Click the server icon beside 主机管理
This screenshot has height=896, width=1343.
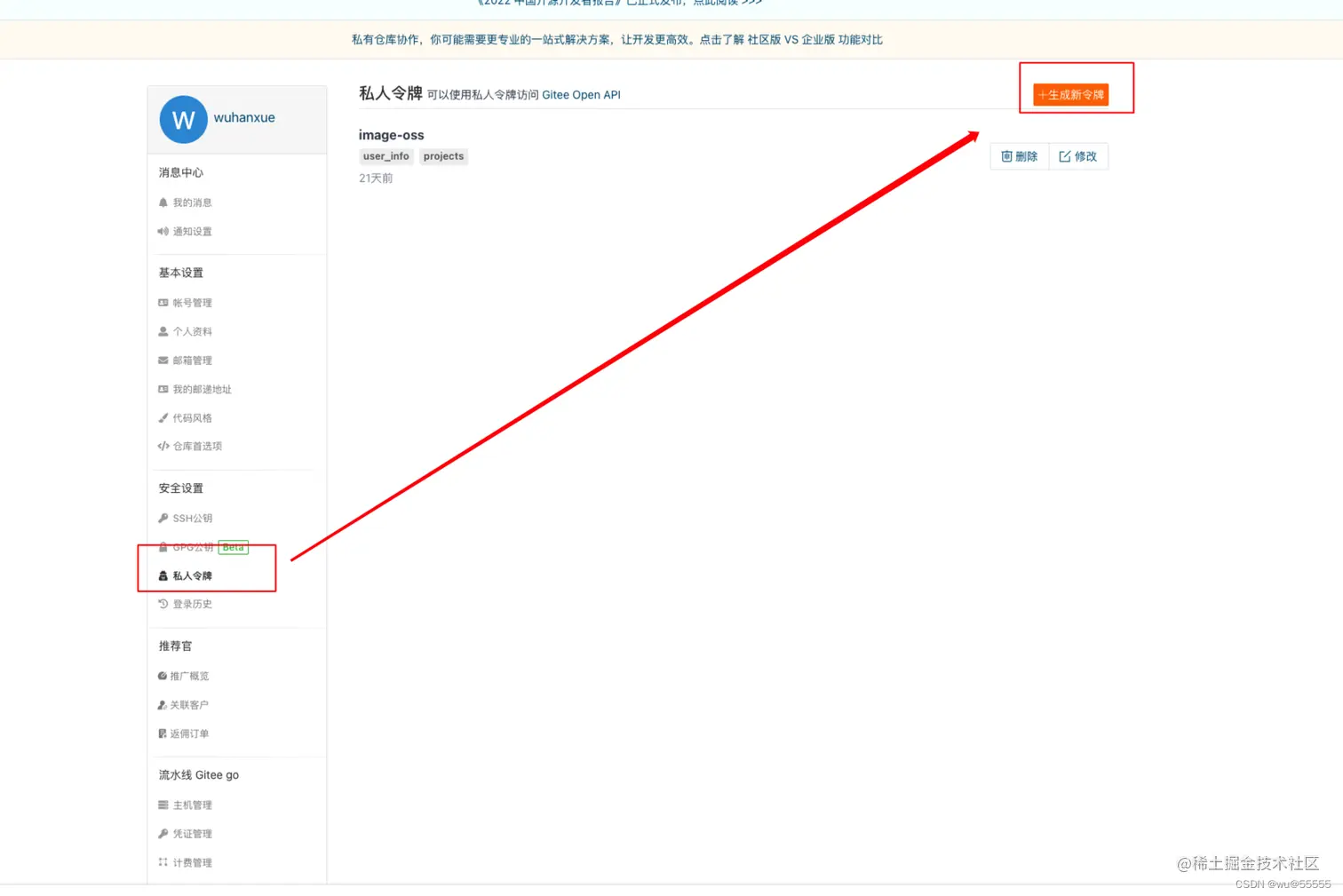163,805
